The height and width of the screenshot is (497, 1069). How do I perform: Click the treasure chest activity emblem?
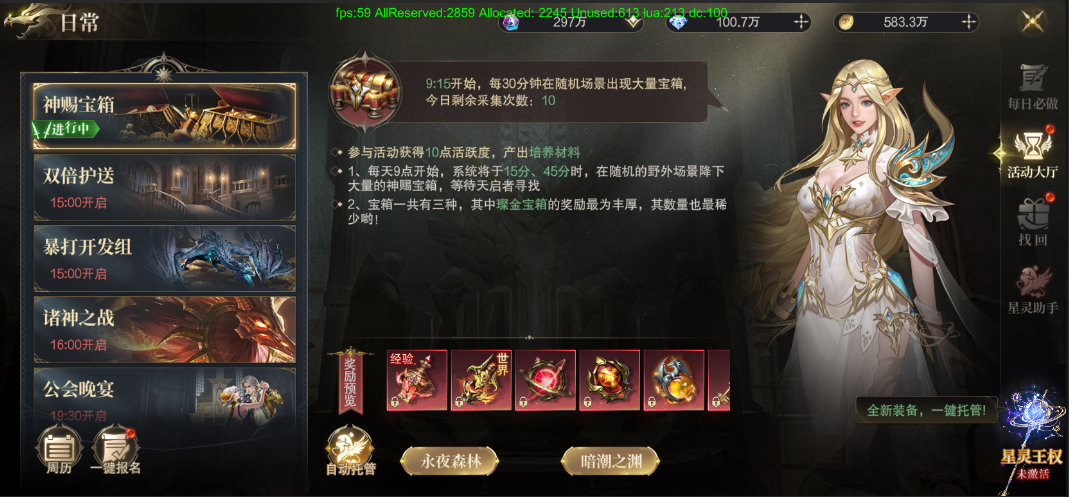(355, 93)
